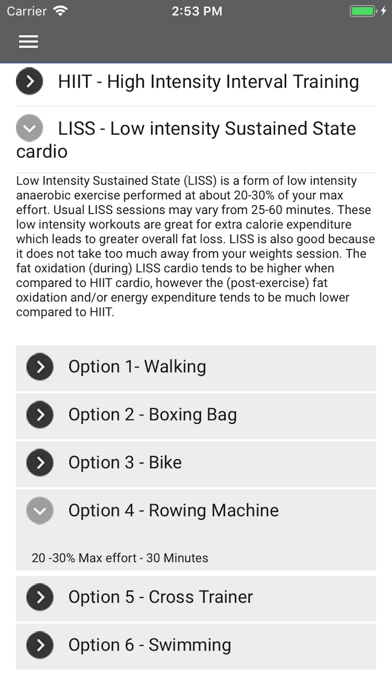The height and width of the screenshot is (696, 392).
Task: Expand Option 2 Boxing Bag arrow icon
Action: pos(40,415)
